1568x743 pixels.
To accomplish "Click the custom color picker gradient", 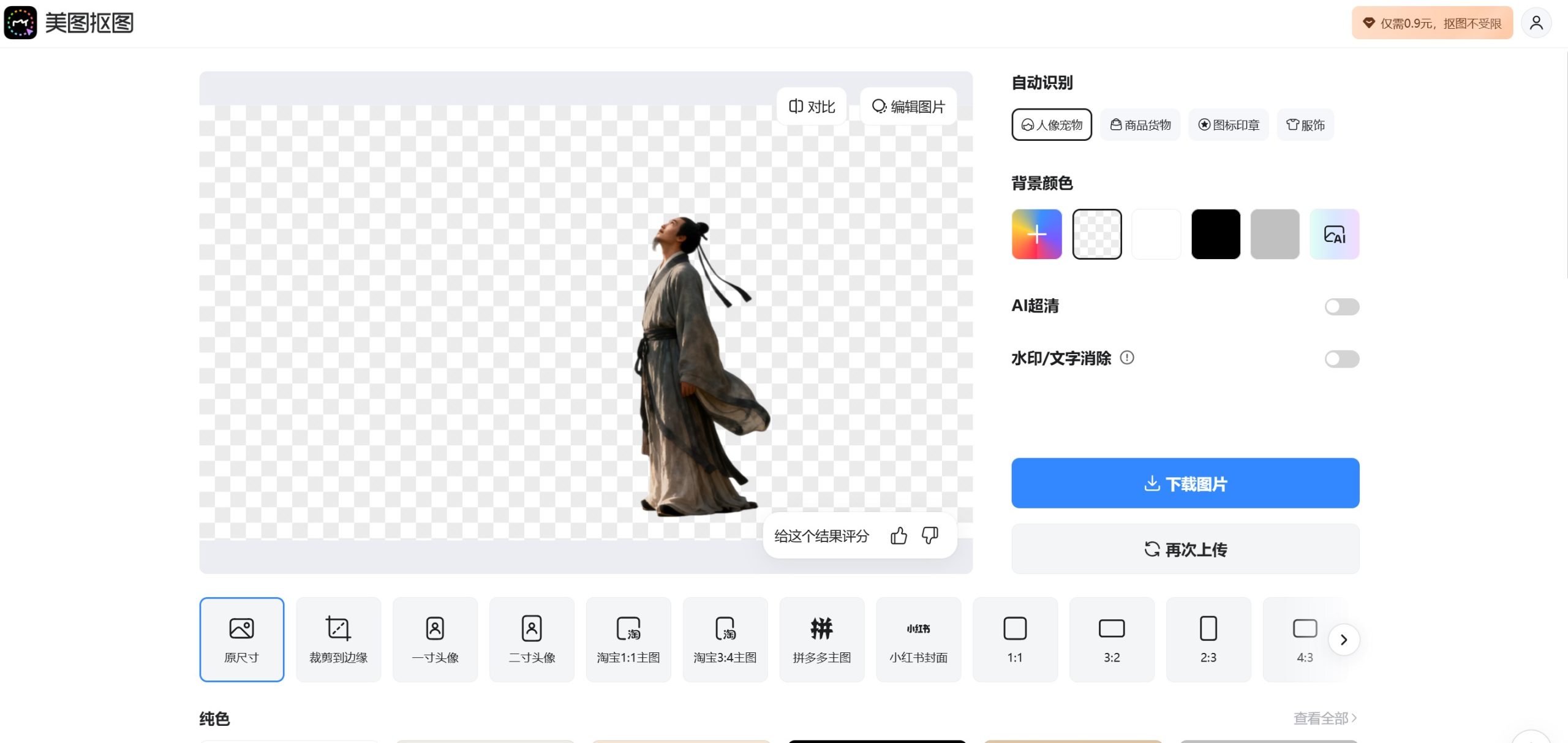I will point(1036,233).
